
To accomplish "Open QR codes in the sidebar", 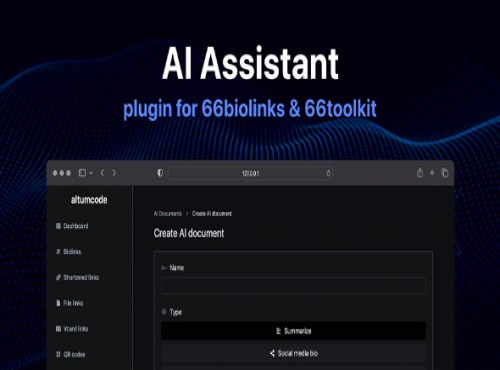I will (71, 354).
